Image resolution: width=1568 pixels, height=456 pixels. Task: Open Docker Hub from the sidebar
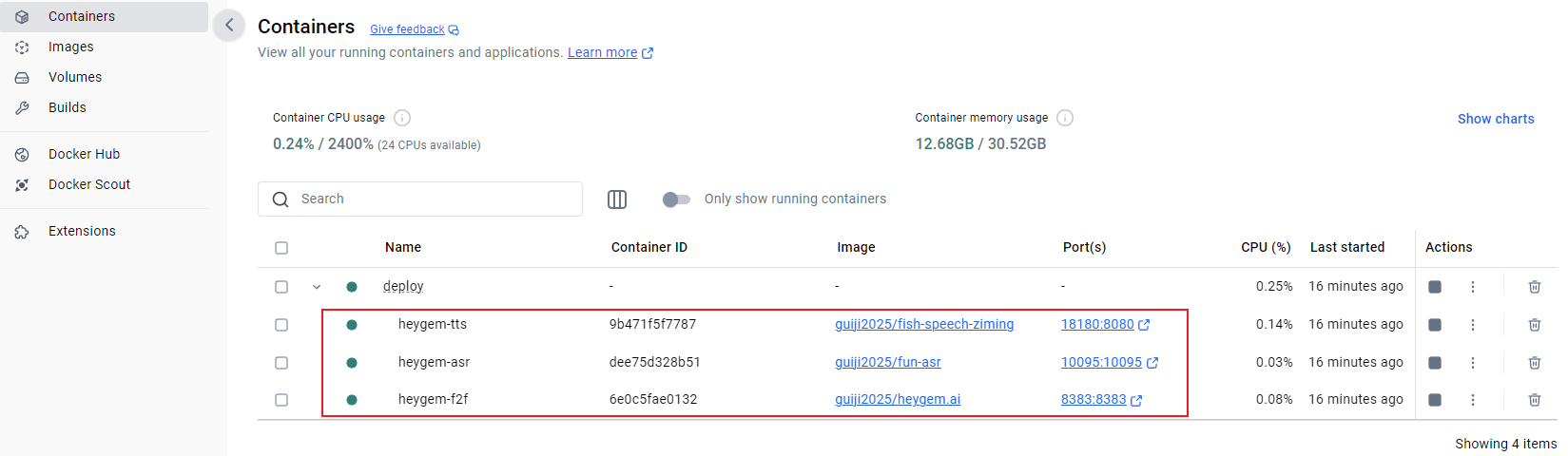(104, 154)
